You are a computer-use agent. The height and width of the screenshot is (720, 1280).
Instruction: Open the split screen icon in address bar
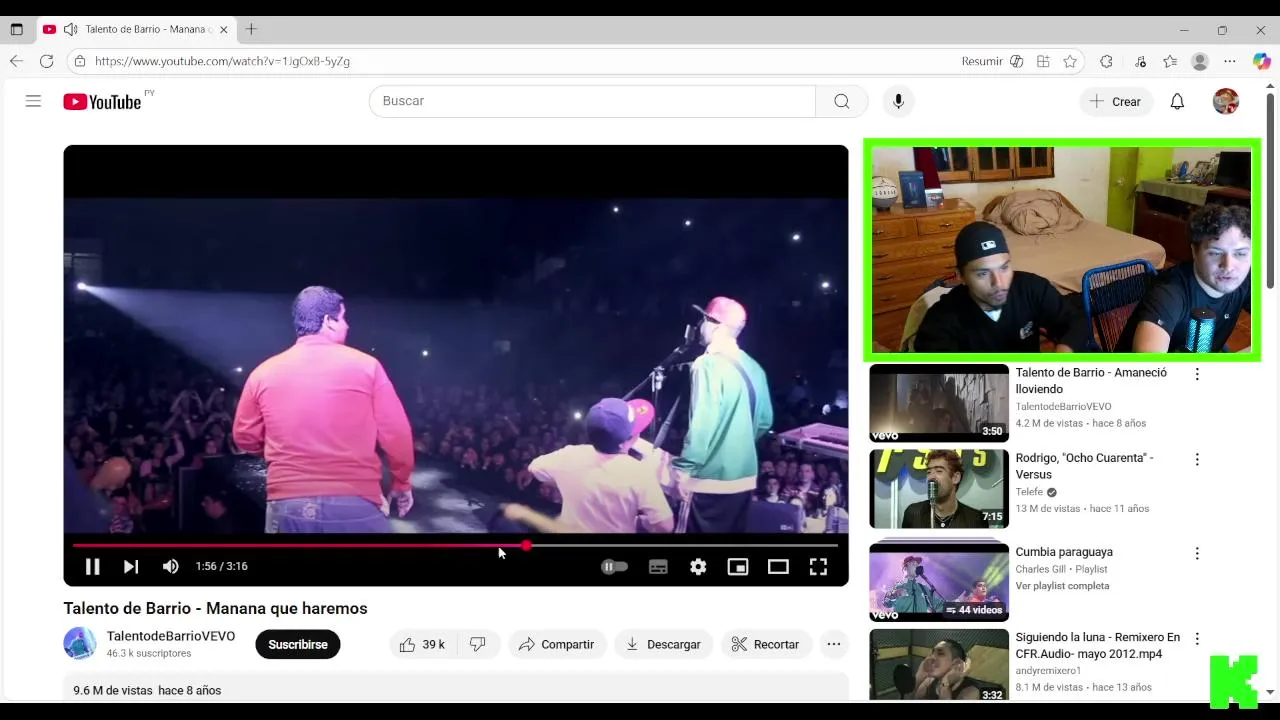(1043, 61)
